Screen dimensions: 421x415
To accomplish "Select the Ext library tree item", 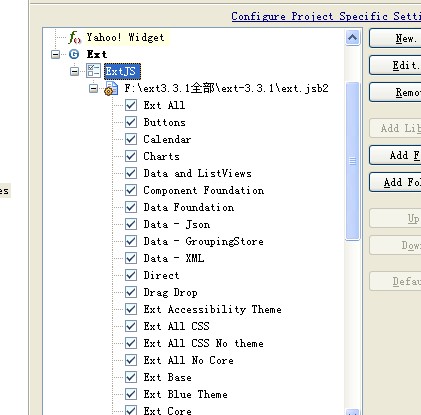I will [97, 54].
